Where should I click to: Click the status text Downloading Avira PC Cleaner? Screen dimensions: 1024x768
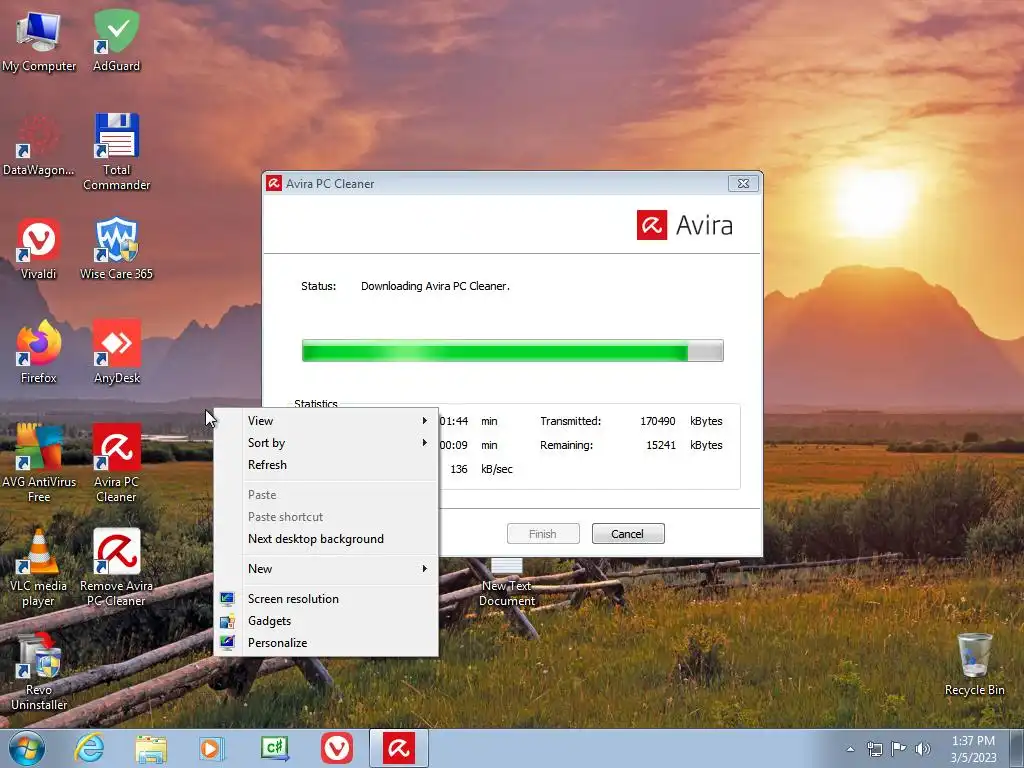pos(435,286)
